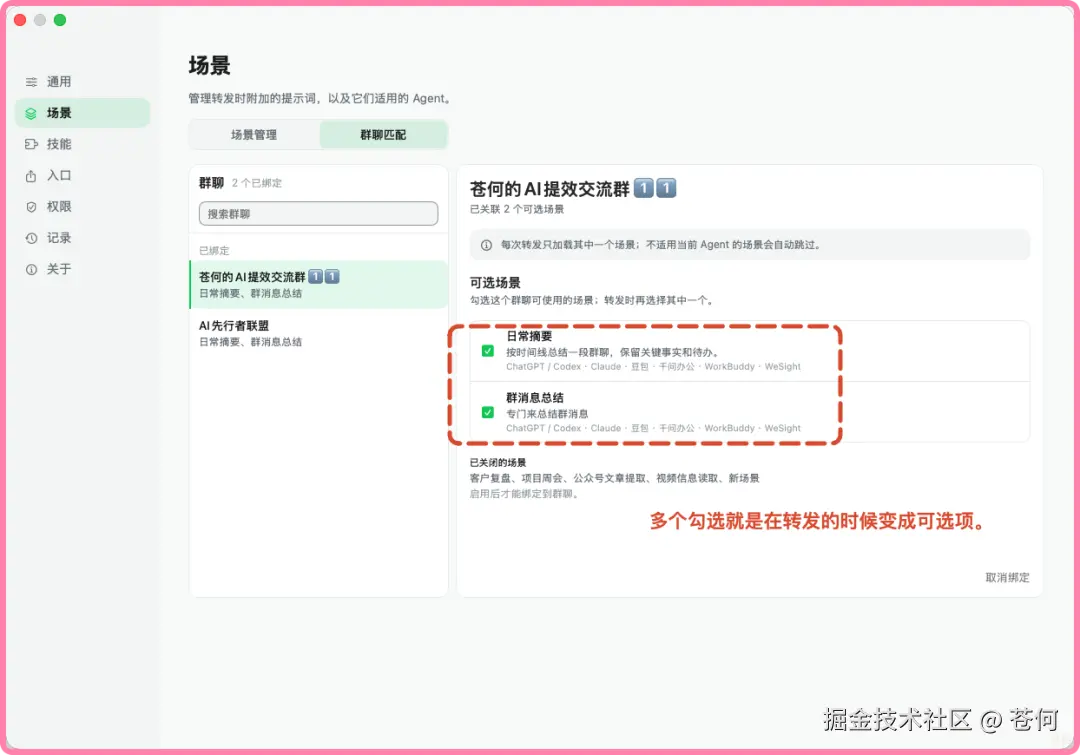The height and width of the screenshot is (755, 1080).
Task: Click the info icon in the notice banner
Action: [486, 245]
